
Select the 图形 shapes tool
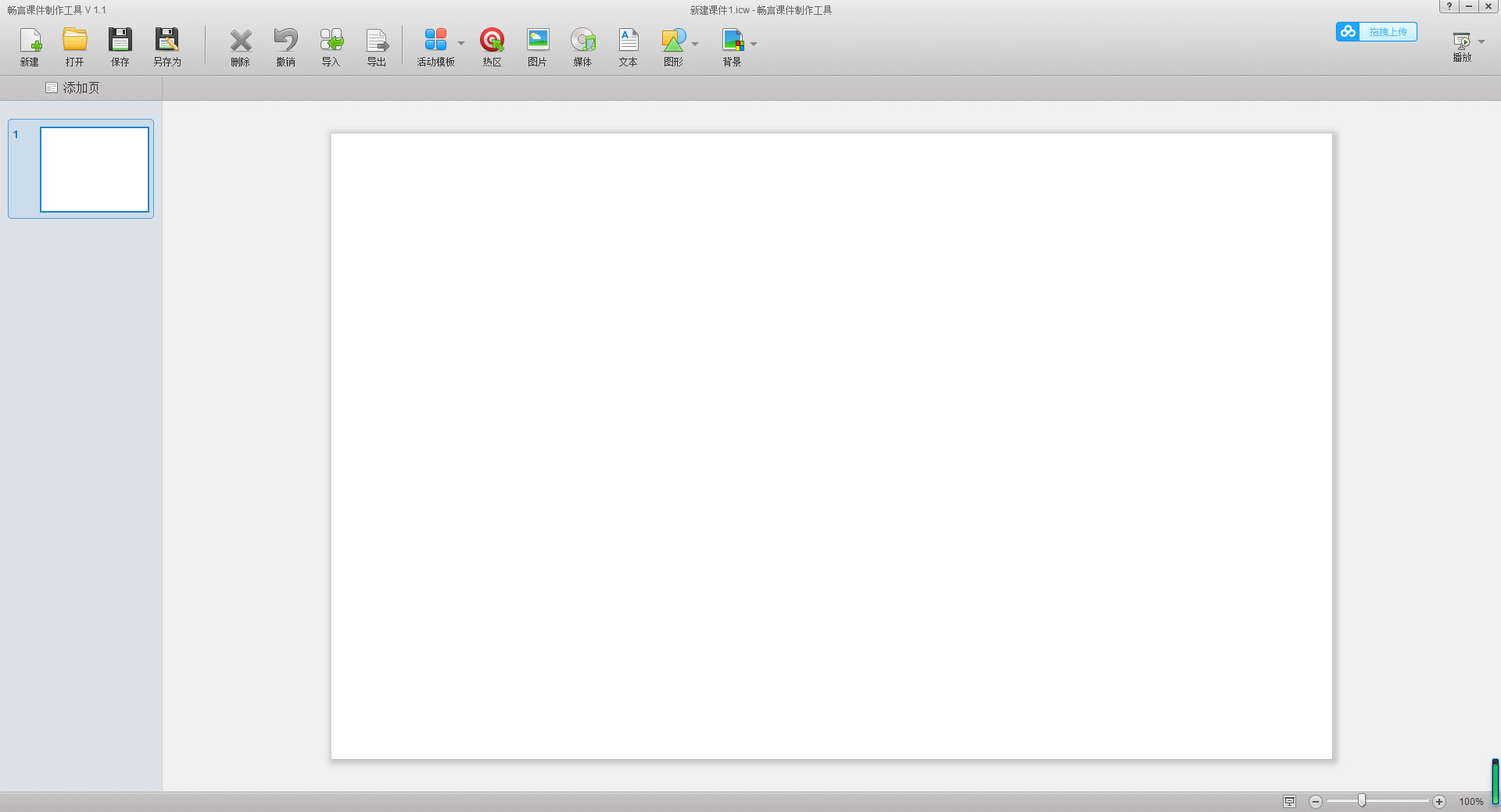click(x=674, y=47)
